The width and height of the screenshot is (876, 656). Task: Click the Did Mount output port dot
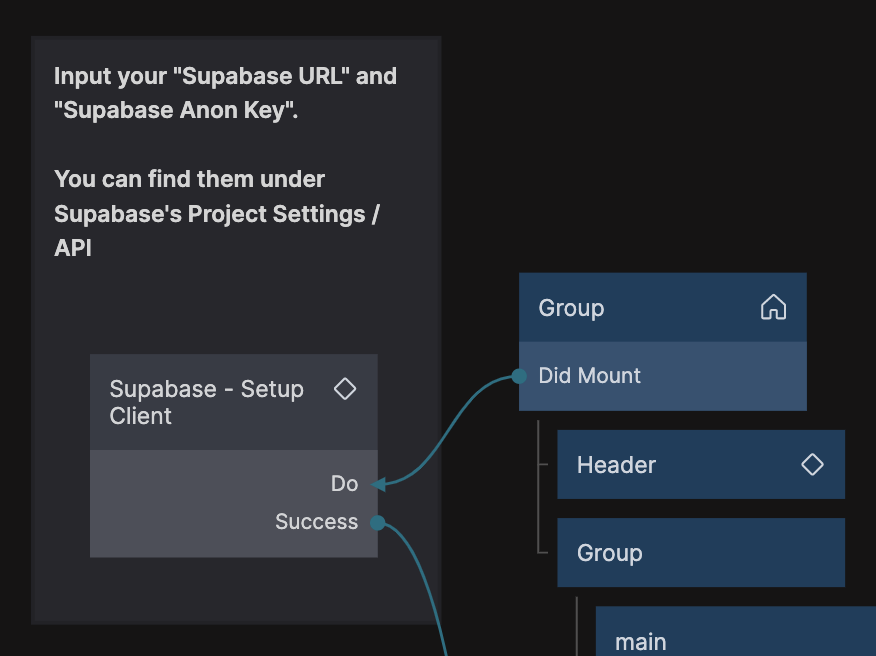(519, 376)
